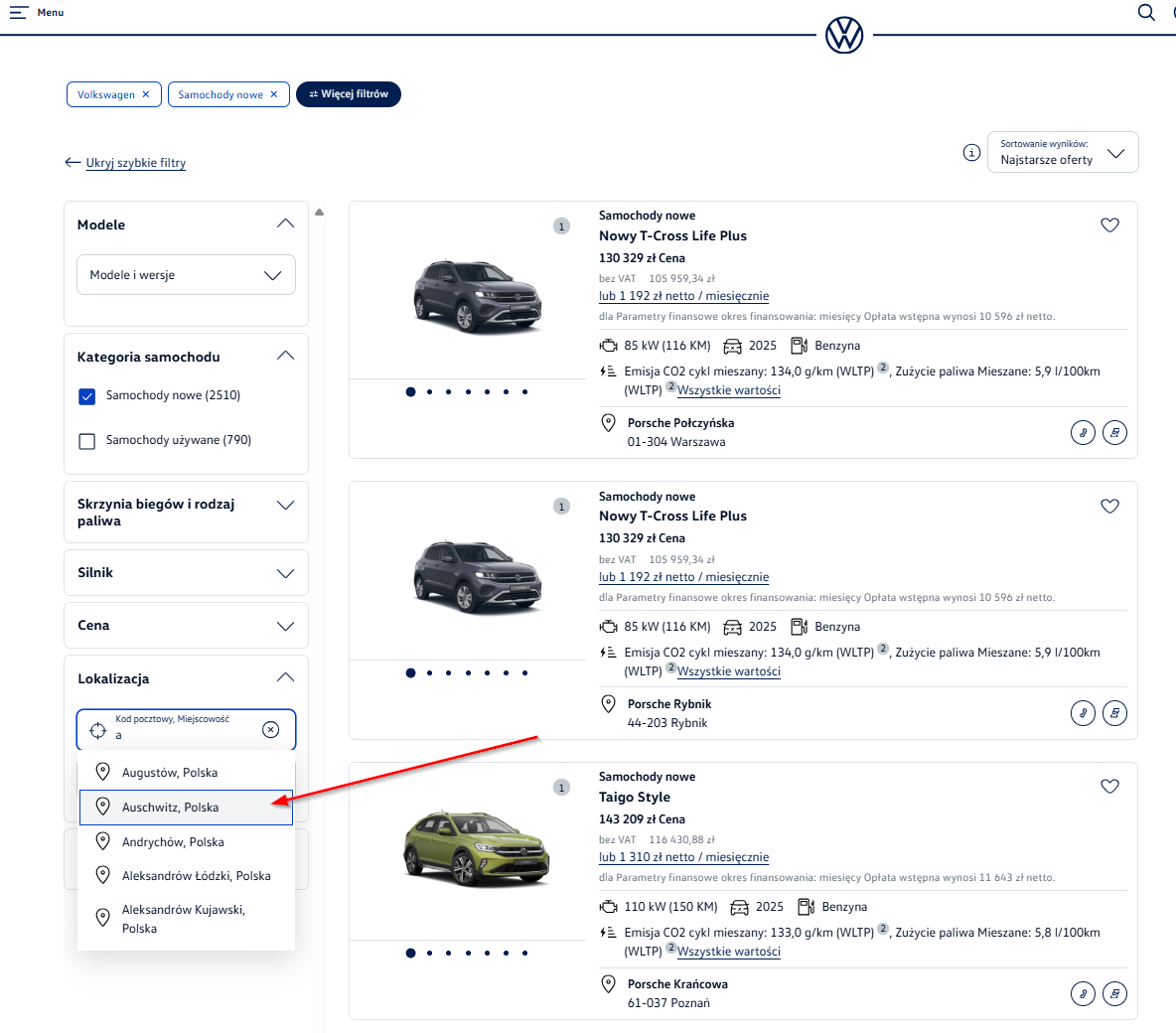Click lub 1 192 zł netto link for Rybnik car
The height and width of the screenshot is (1033, 1176).
[683, 577]
